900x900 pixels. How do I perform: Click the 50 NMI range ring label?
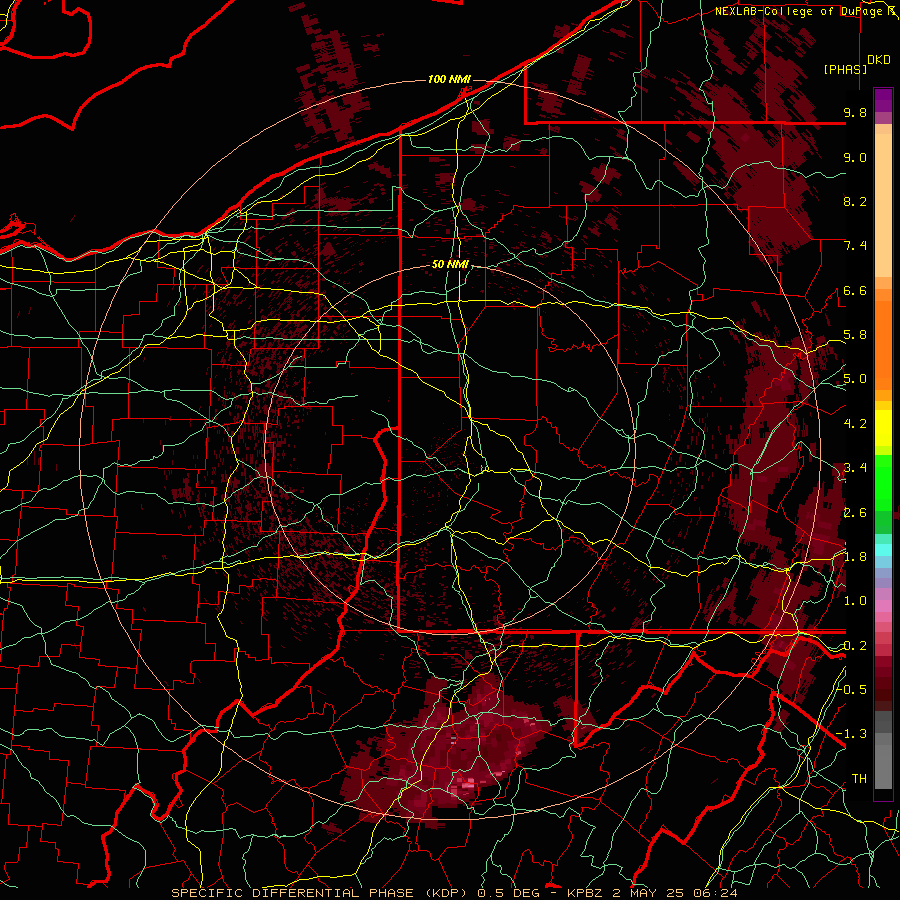tap(450, 265)
